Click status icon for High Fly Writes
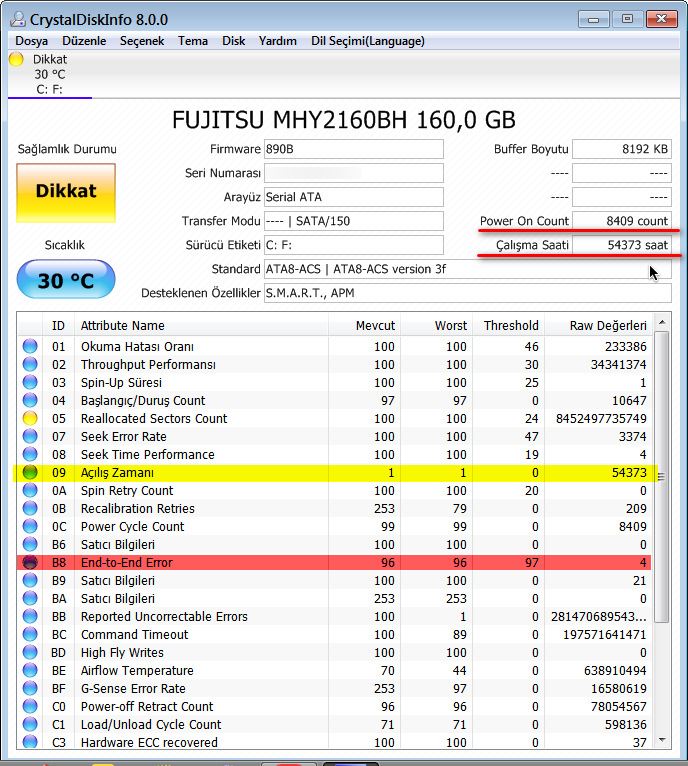Viewport: 688px width, 766px height. (30, 652)
